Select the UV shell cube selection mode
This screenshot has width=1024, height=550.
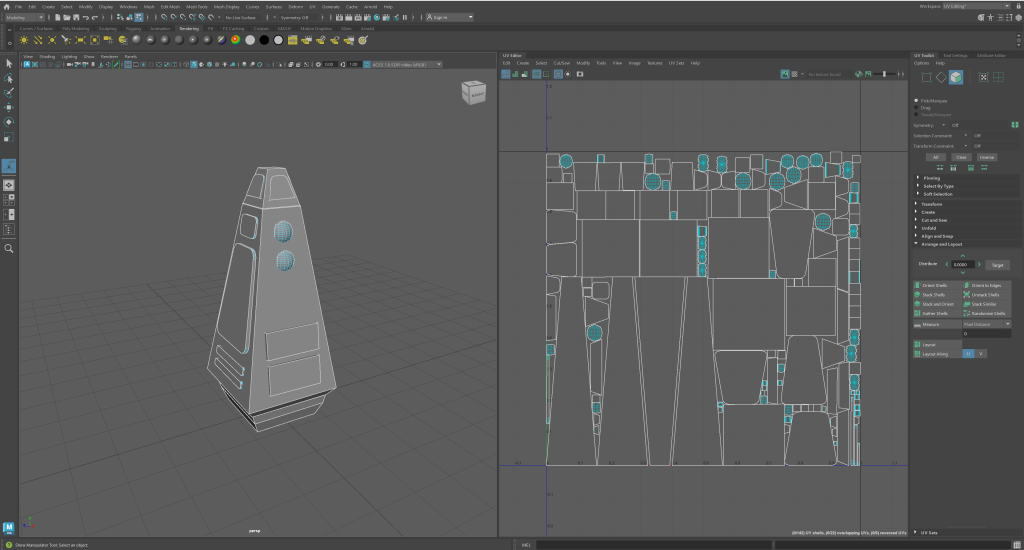click(956, 78)
